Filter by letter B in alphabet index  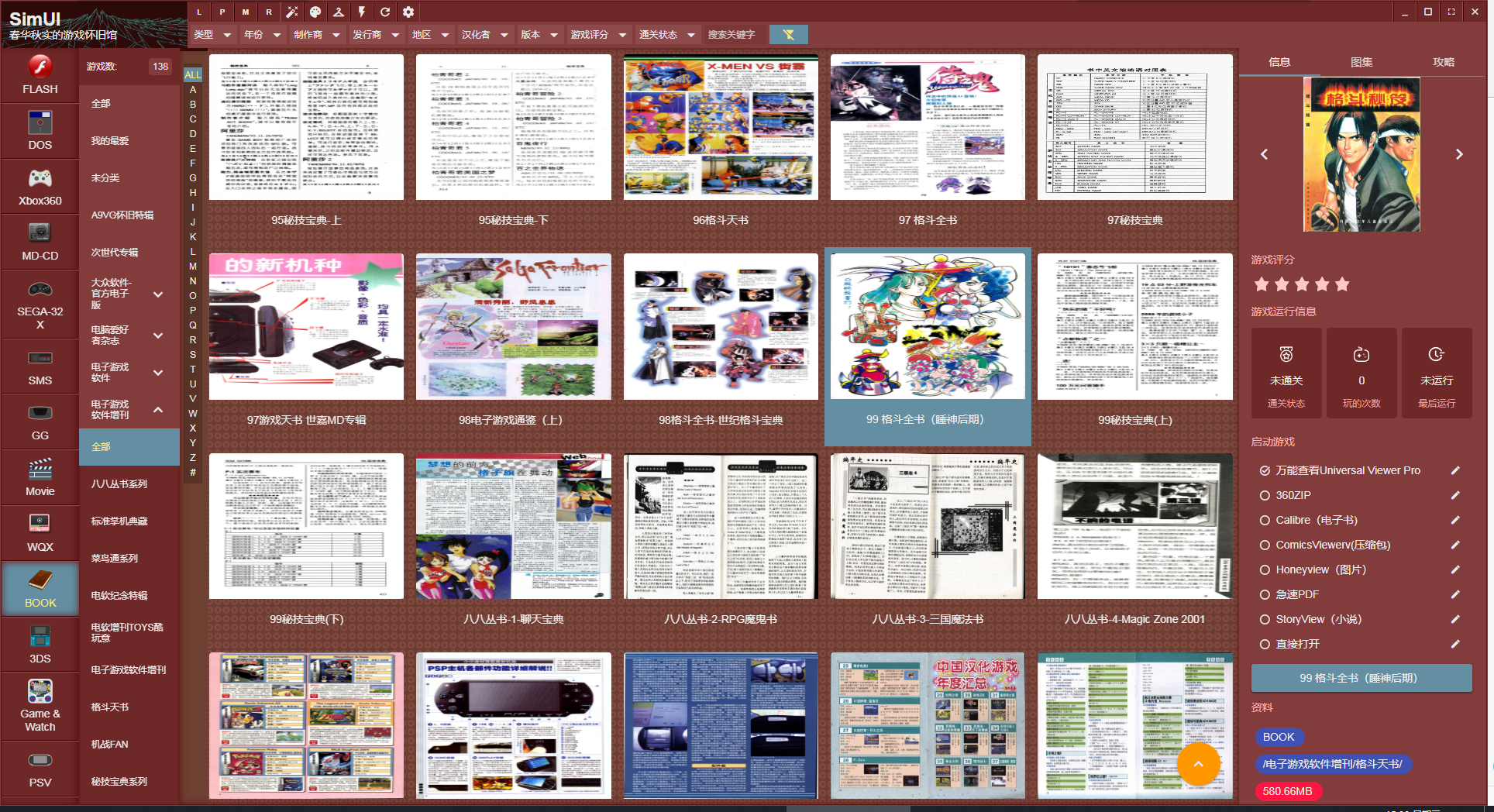[x=193, y=104]
